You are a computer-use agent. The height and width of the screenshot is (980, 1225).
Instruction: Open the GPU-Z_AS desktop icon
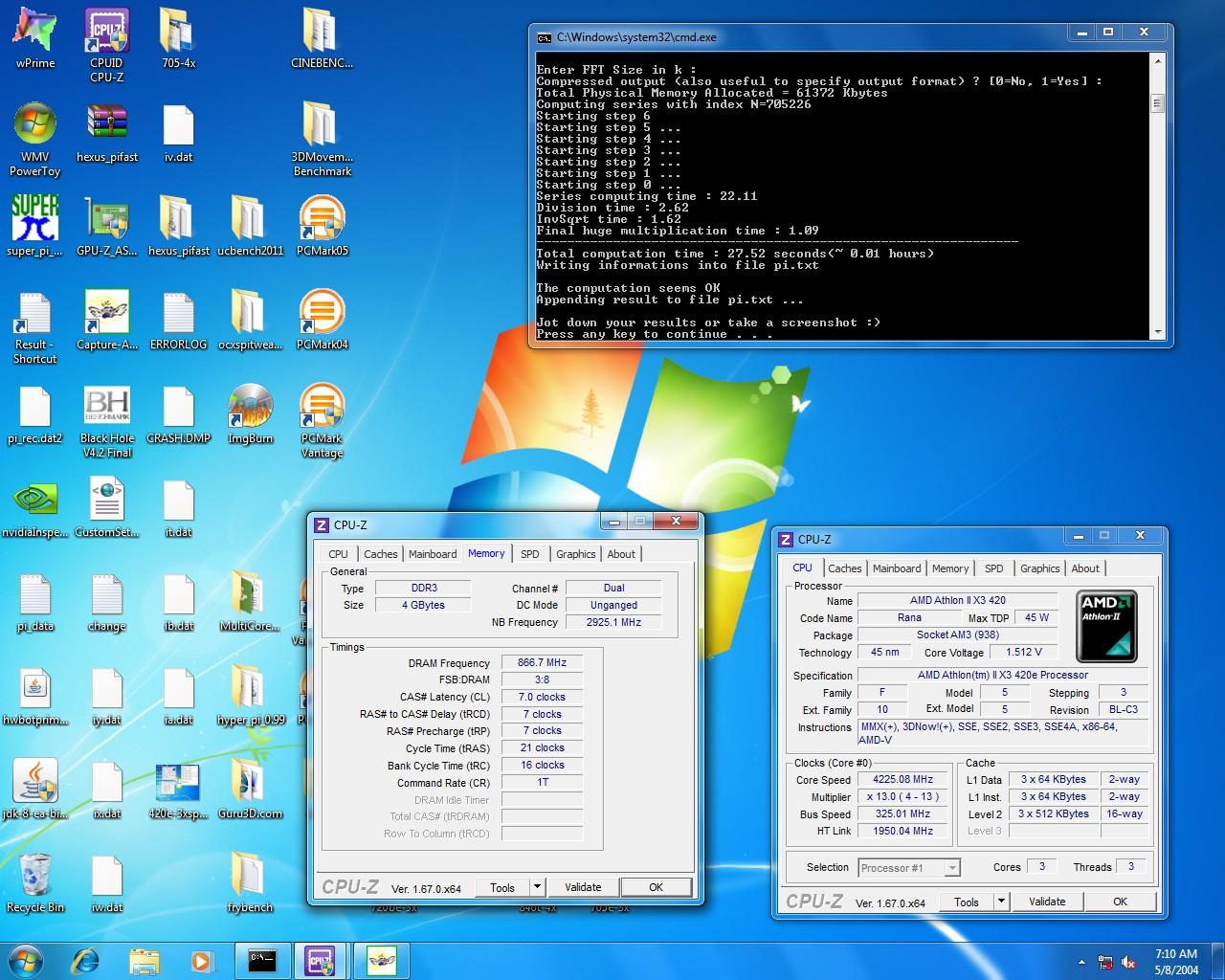[x=106, y=226]
